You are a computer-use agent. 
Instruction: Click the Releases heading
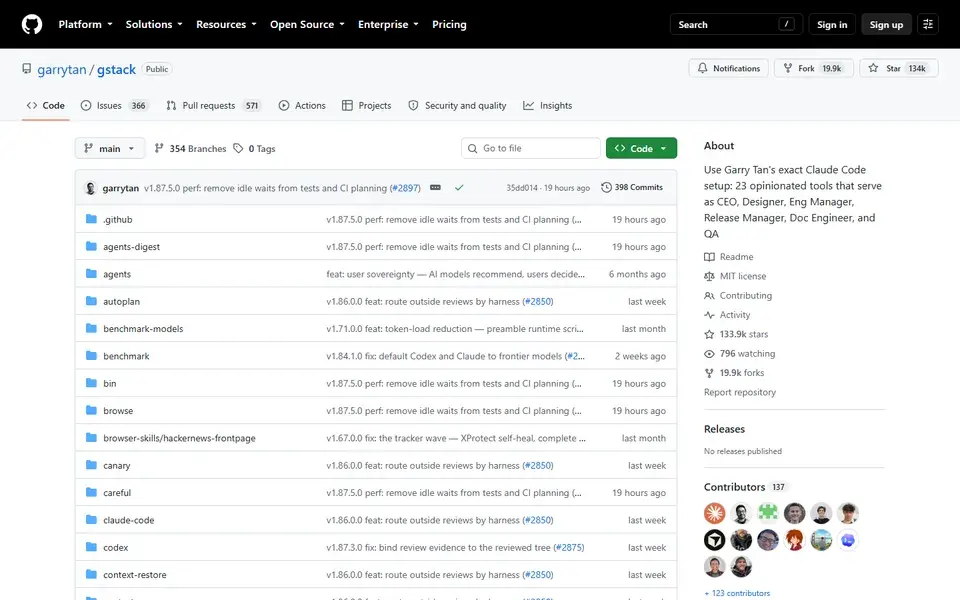724,429
